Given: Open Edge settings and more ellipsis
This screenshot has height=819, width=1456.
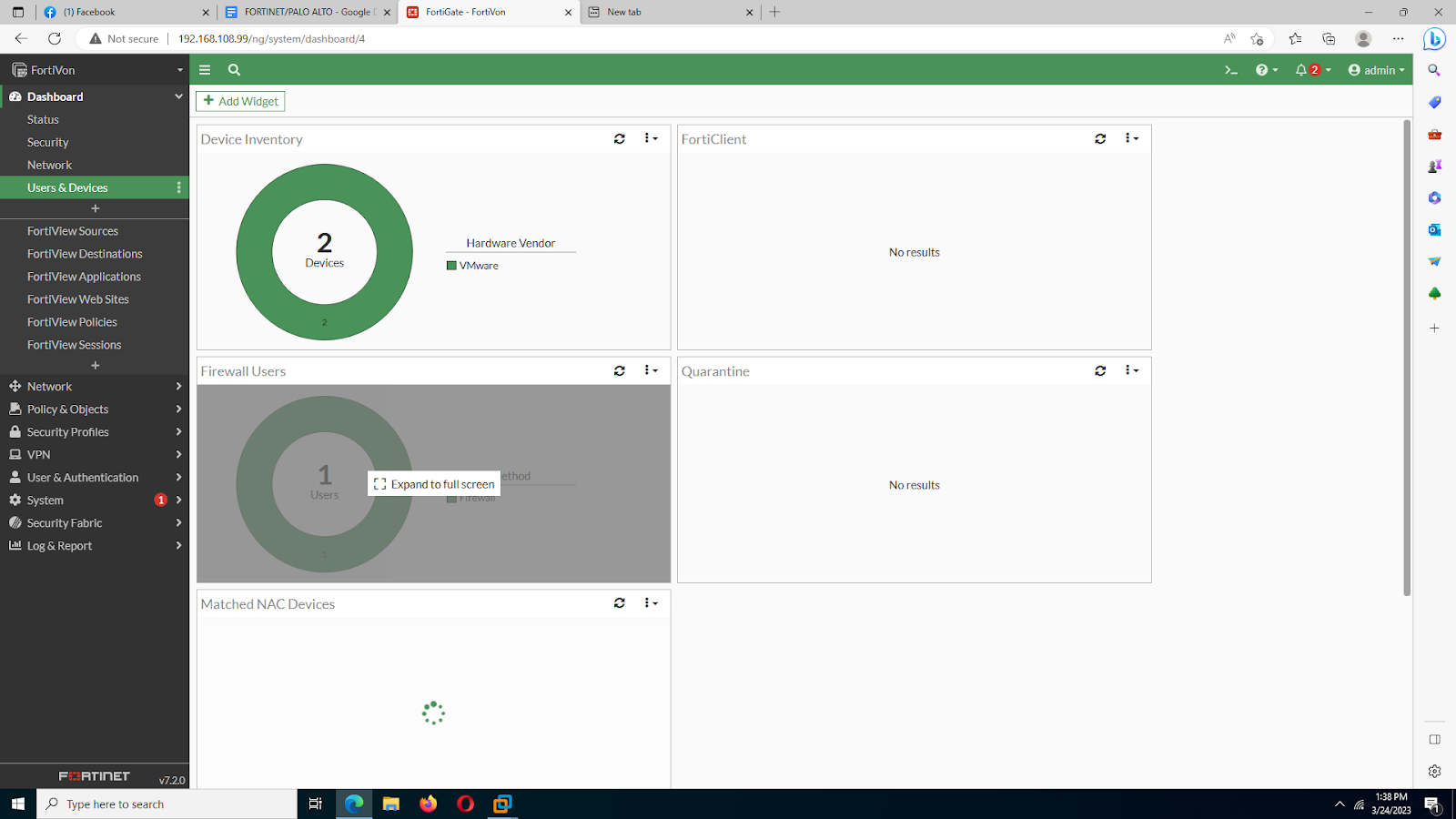Looking at the screenshot, I should pos(1398,38).
